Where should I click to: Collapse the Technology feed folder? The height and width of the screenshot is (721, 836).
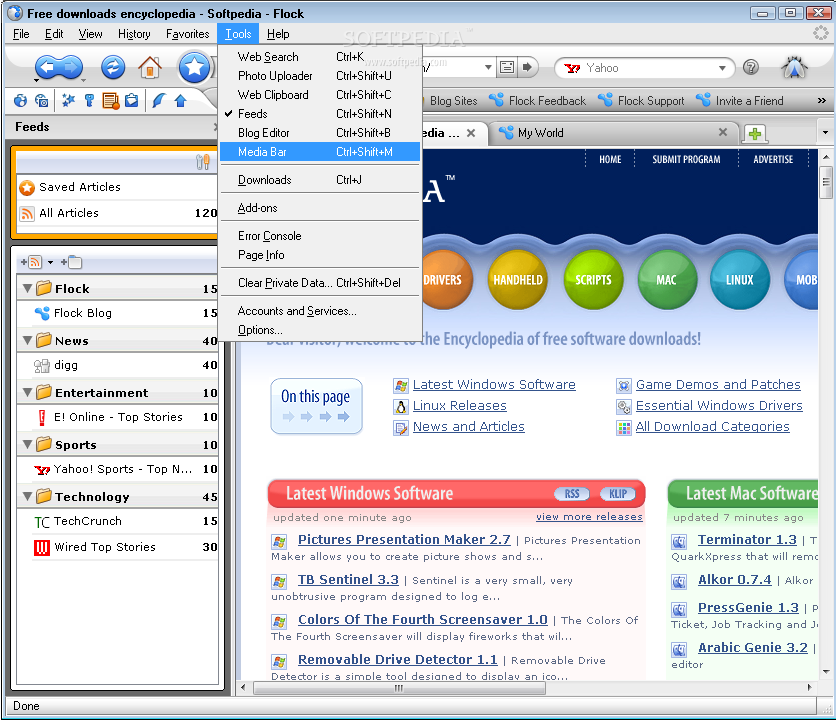tap(28, 496)
